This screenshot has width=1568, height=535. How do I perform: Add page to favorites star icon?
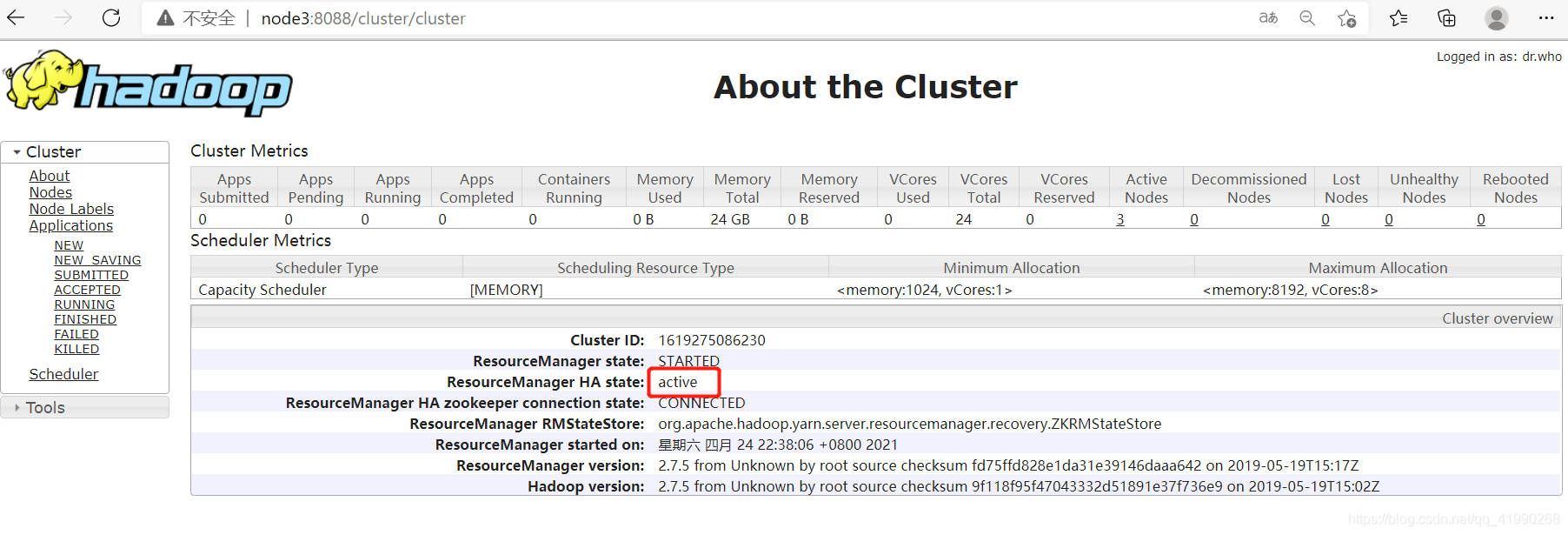pyautogui.click(x=1346, y=18)
